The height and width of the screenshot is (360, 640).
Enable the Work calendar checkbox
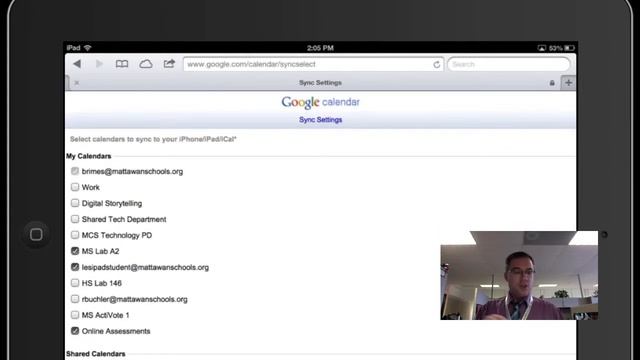click(75, 187)
